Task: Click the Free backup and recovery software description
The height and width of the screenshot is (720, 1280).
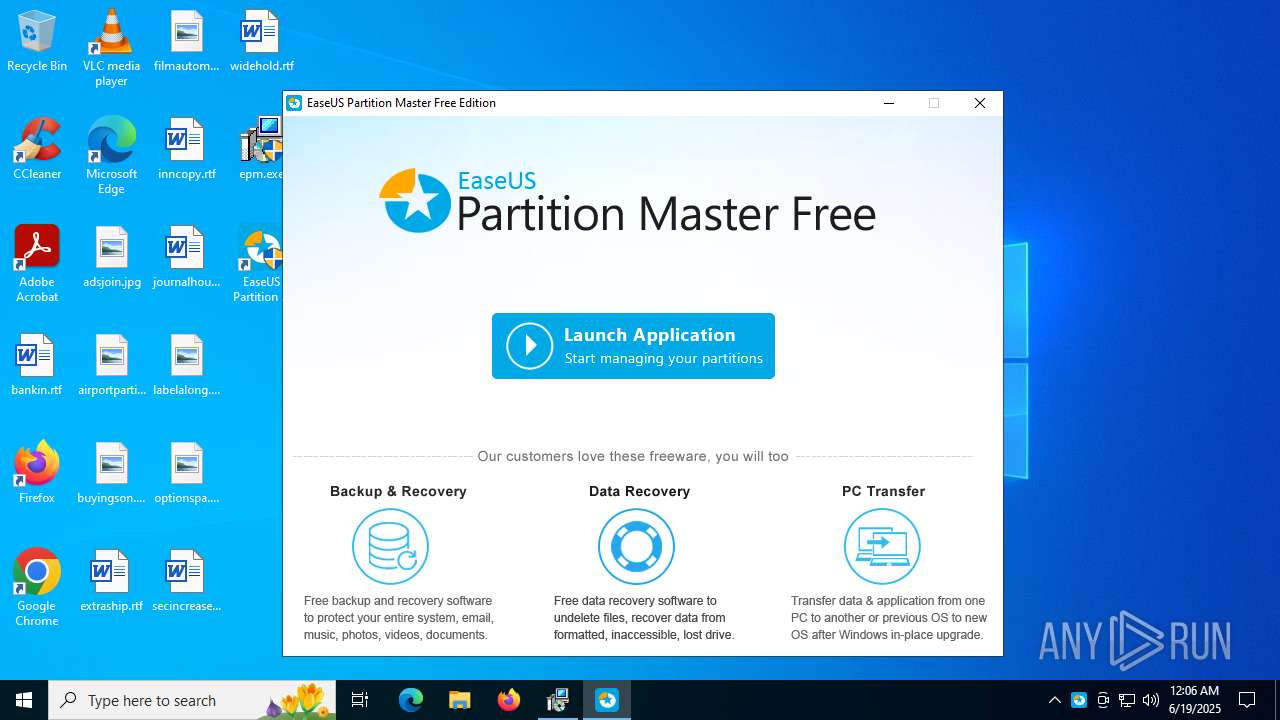Action: pyautogui.click(x=398, y=618)
